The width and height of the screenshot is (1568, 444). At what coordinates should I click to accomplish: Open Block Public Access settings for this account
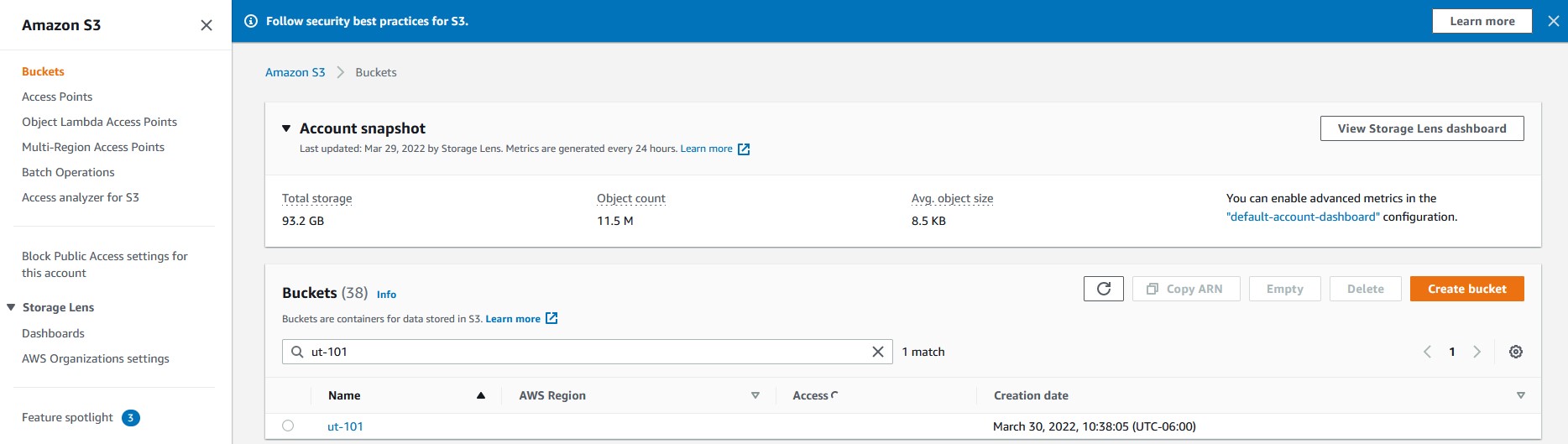(x=105, y=264)
